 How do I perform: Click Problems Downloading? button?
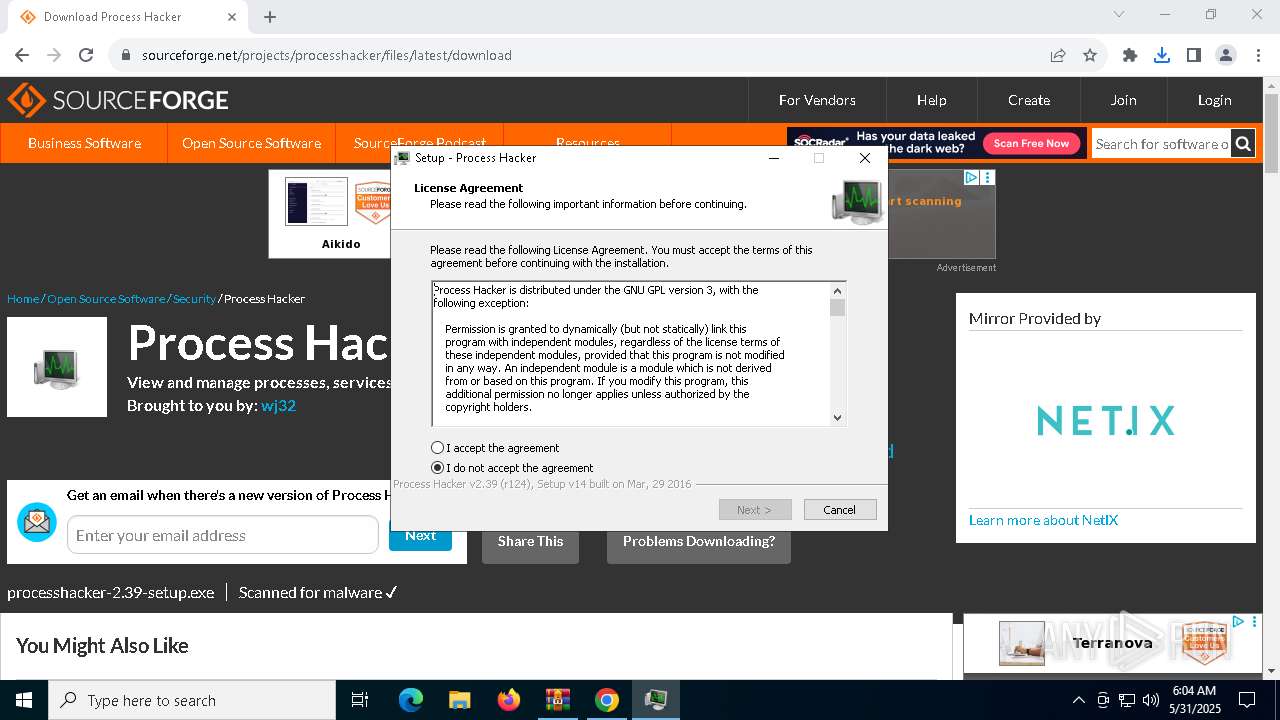(x=698, y=541)
